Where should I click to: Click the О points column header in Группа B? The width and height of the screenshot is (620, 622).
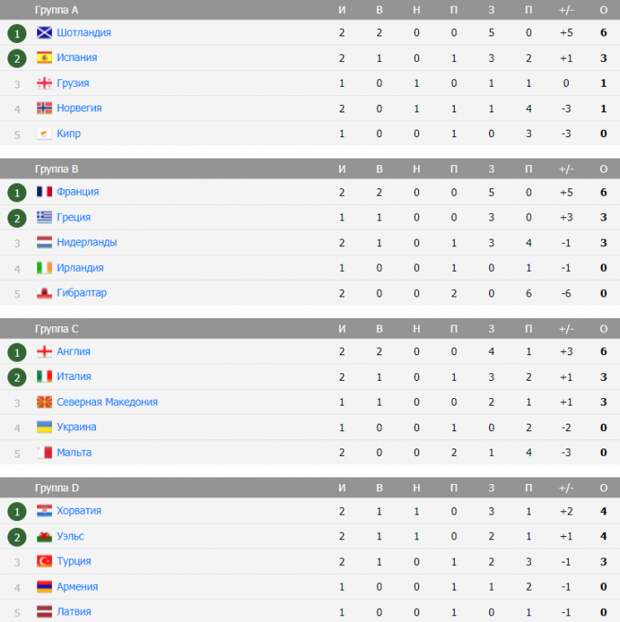(603, 169)
